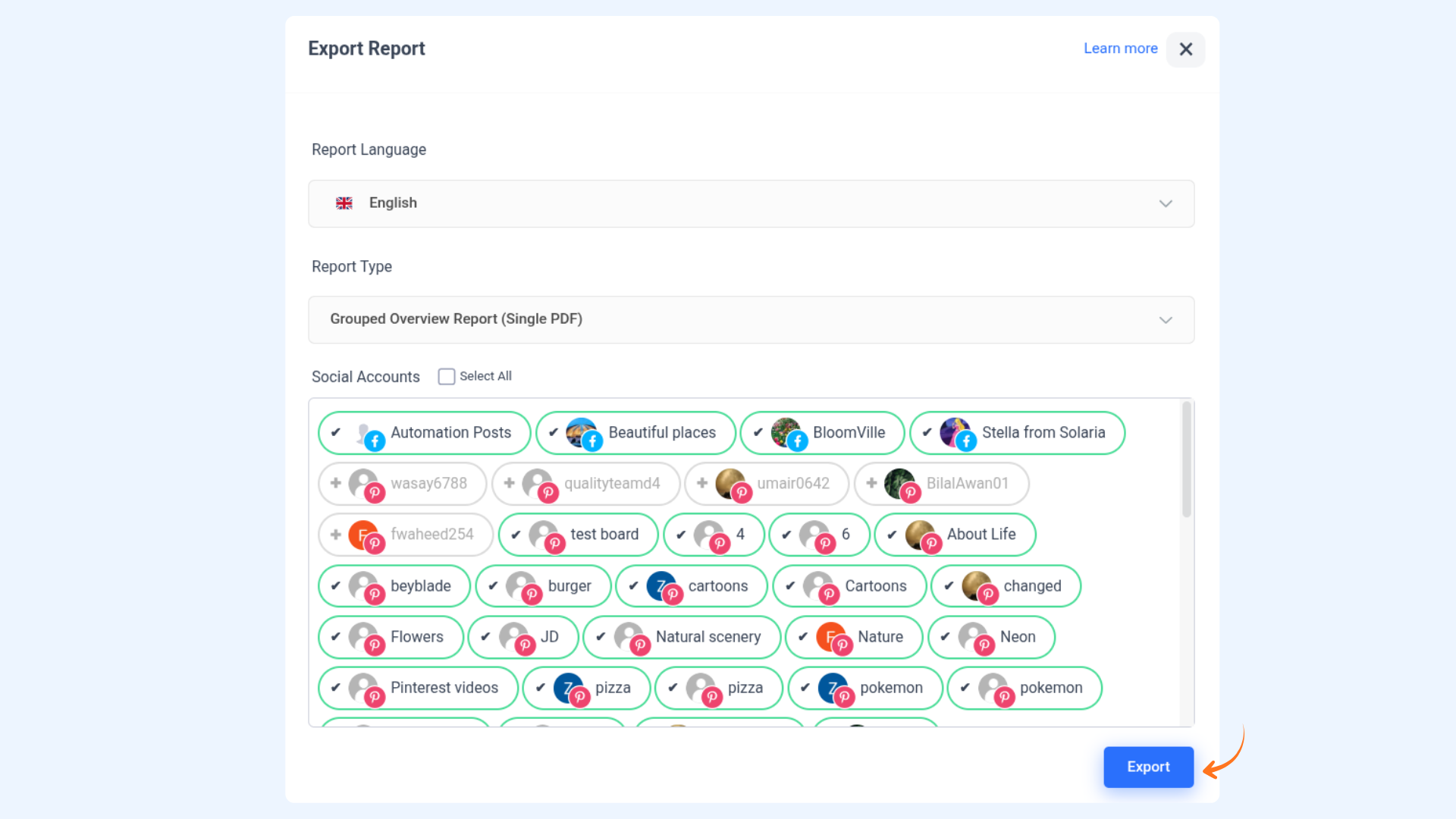This screenshot has width=1456, height=819.
Task: Open the Learn more link
Action: [x=1120, y=49]
